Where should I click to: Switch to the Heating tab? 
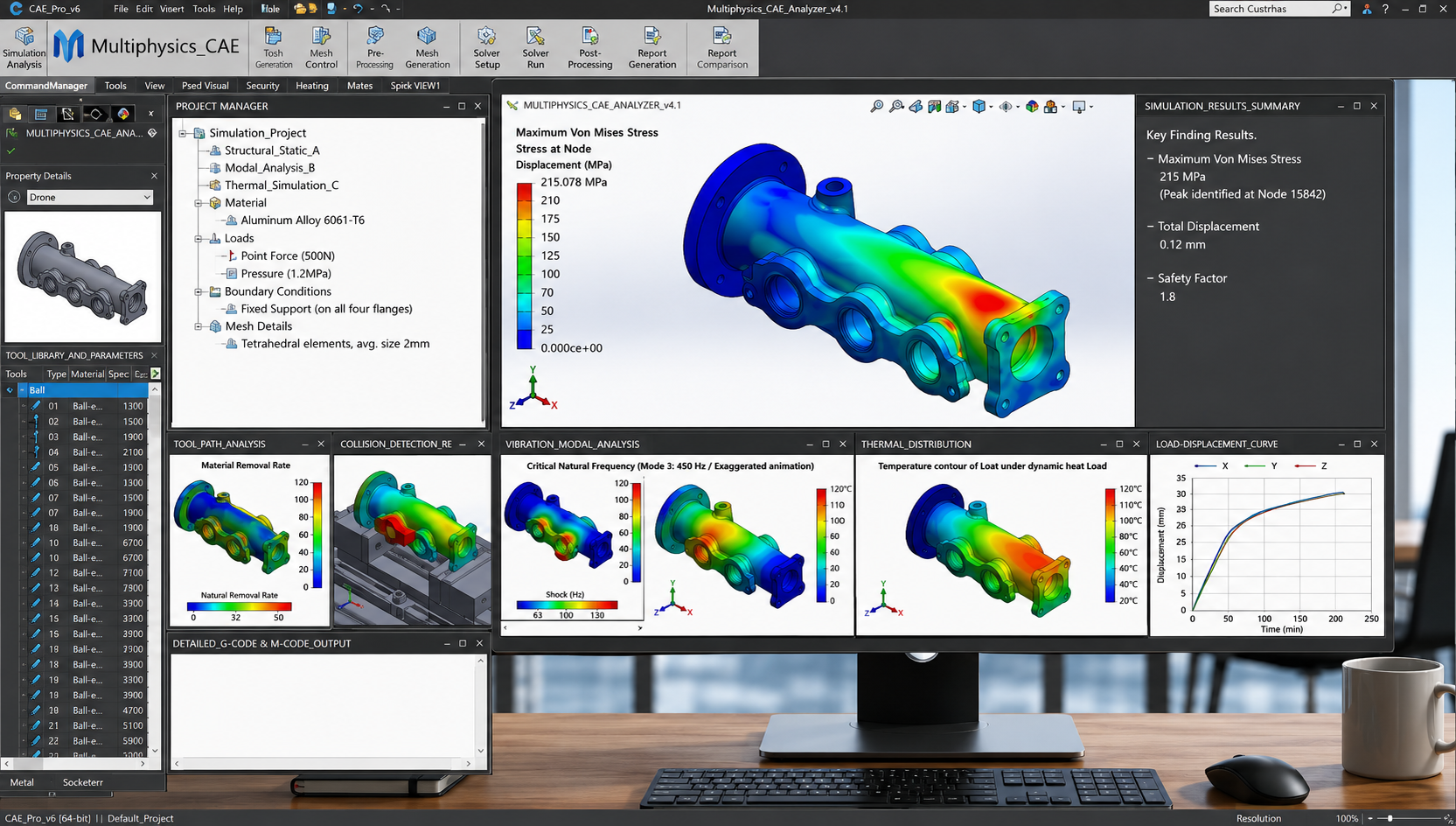[x=312, y=86]
